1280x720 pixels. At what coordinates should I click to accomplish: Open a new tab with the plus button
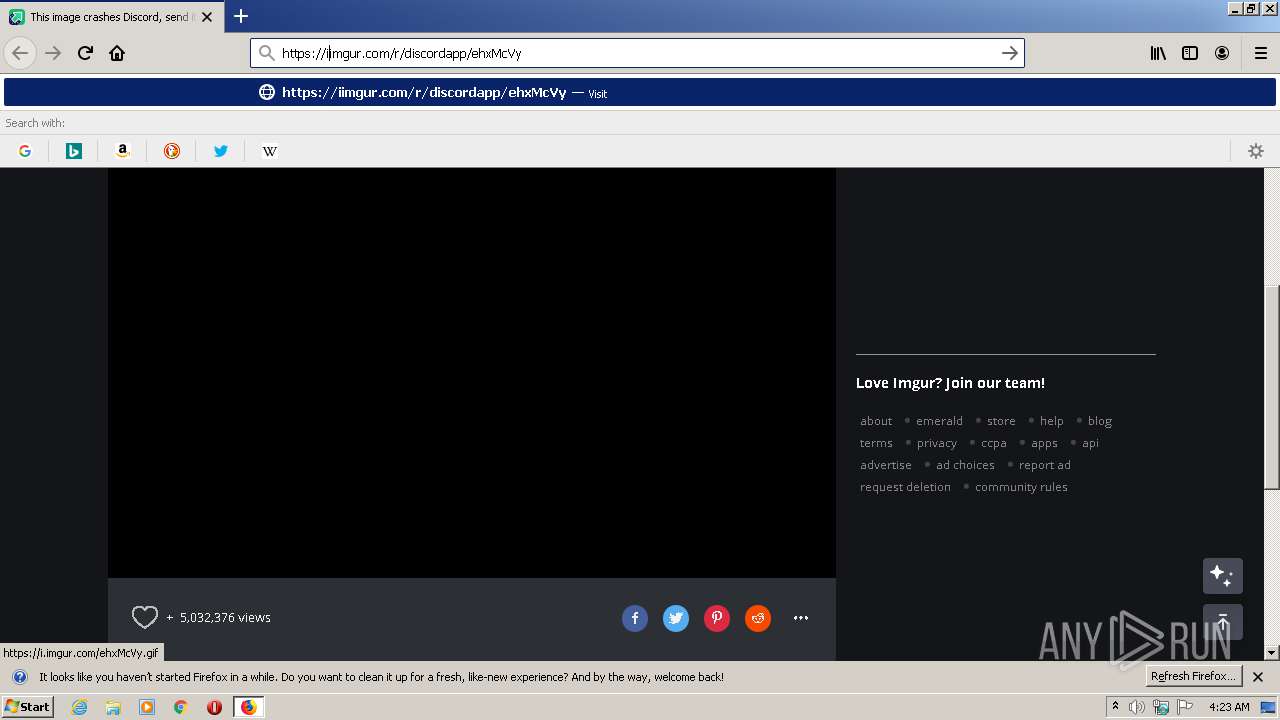[x=241, y=16]
